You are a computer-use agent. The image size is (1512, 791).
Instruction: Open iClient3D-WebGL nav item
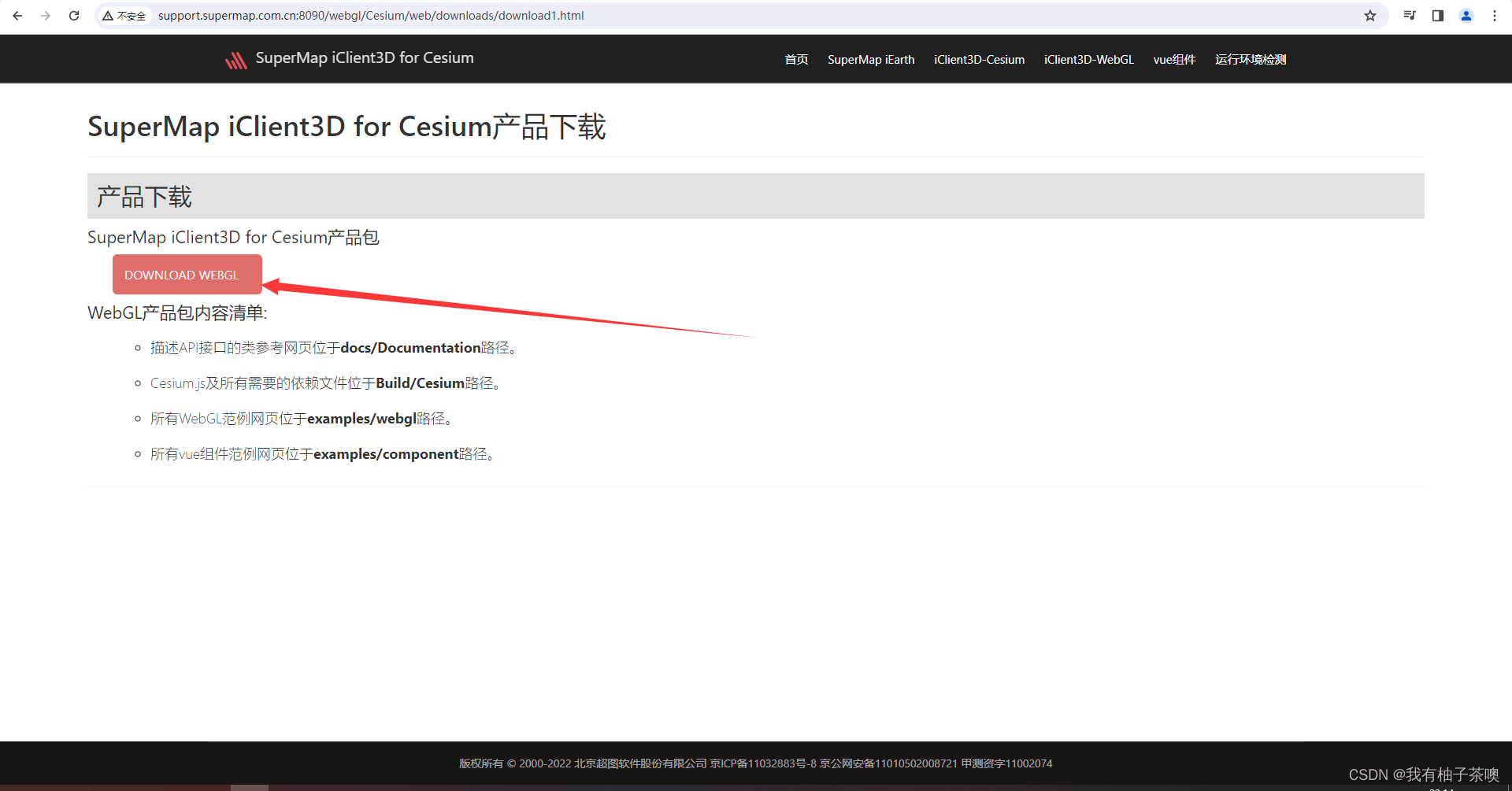pyautogui.click(x=1089, y=60)
